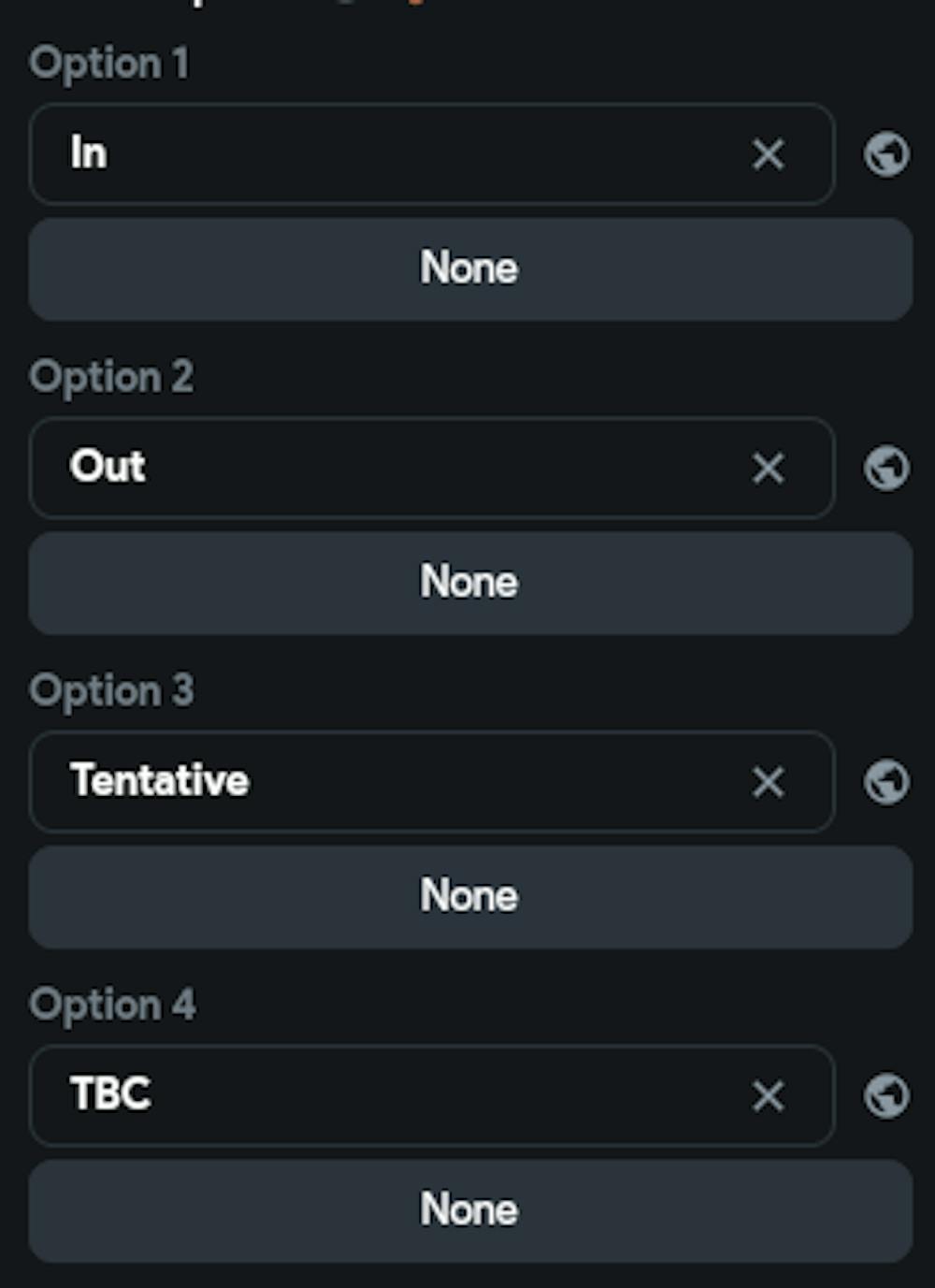Click the globe icon beside Option 3 'Tentative'

click(x=886, y=781)
